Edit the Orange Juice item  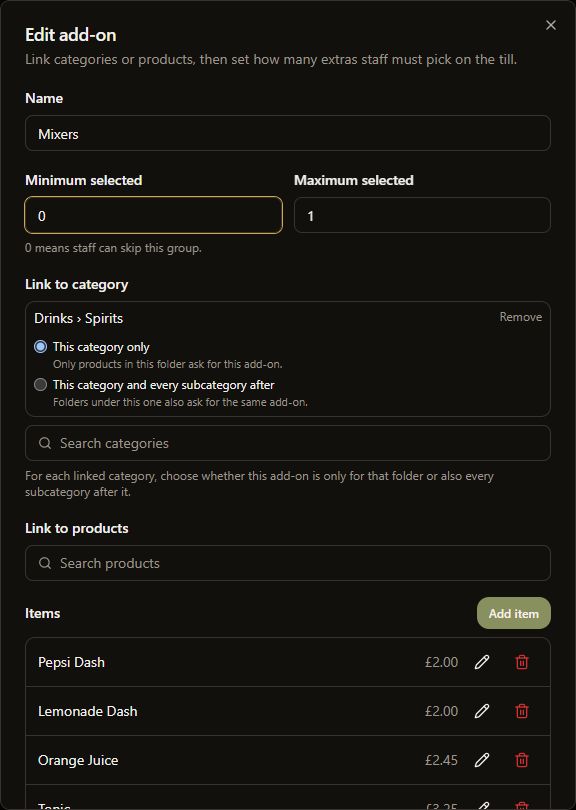coord(481,760)
